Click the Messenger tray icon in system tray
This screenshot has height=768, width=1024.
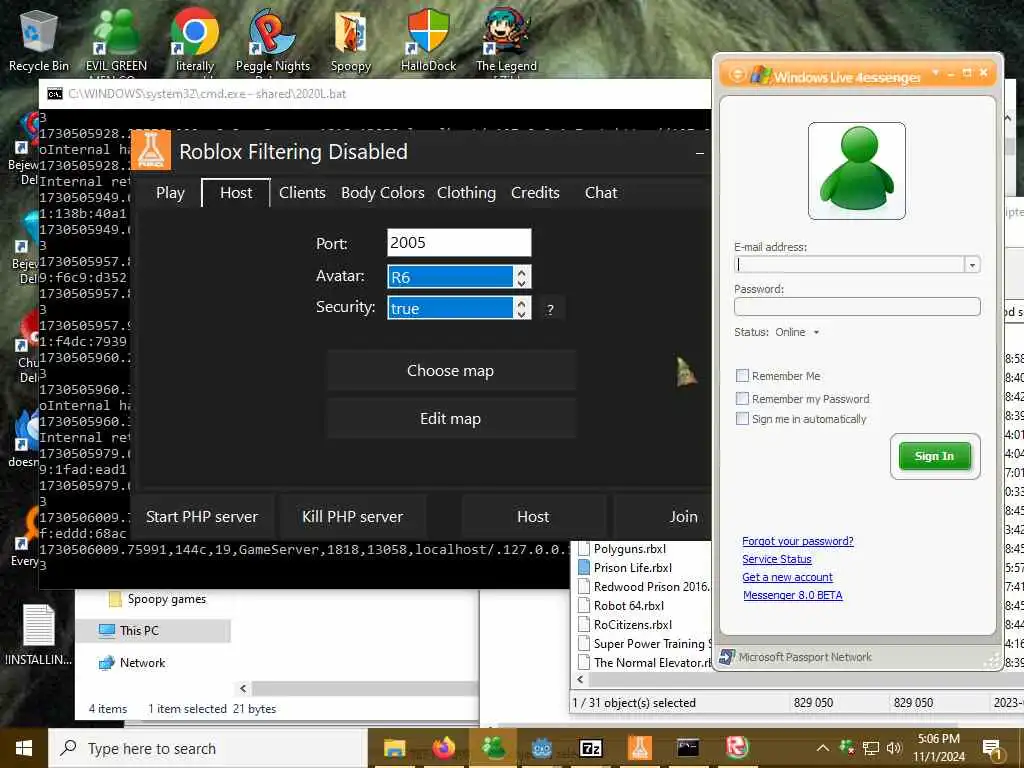pos(846,747)
